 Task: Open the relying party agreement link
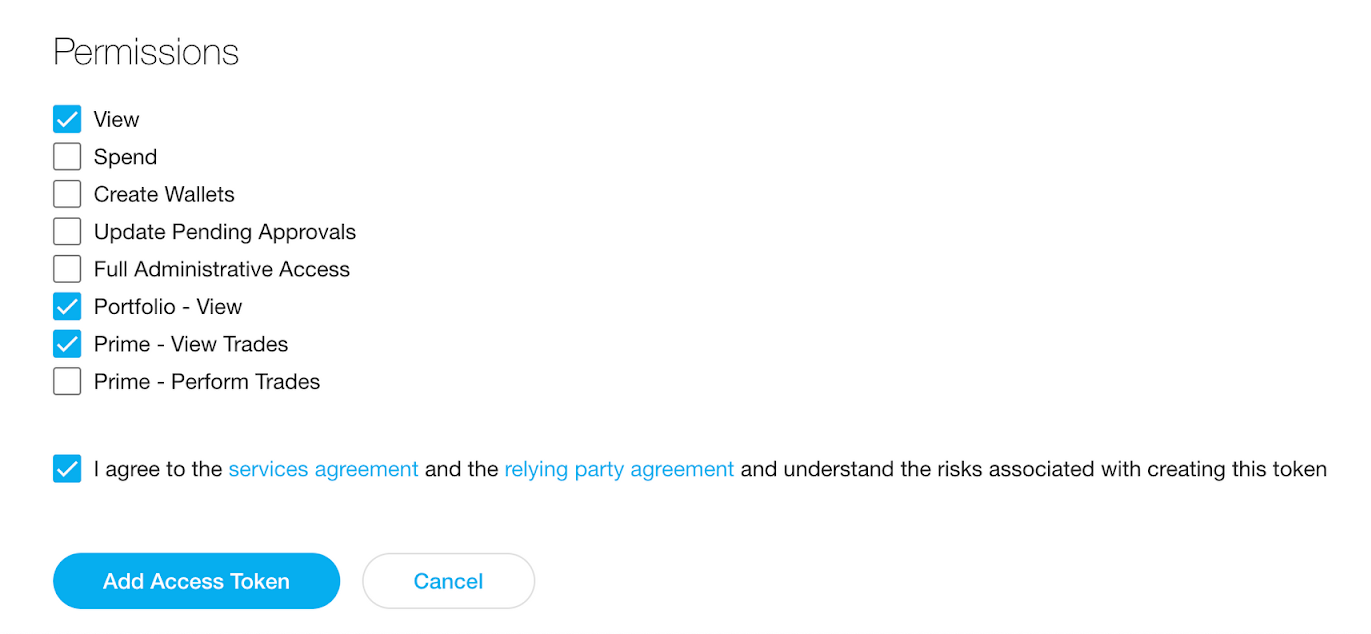619,469
